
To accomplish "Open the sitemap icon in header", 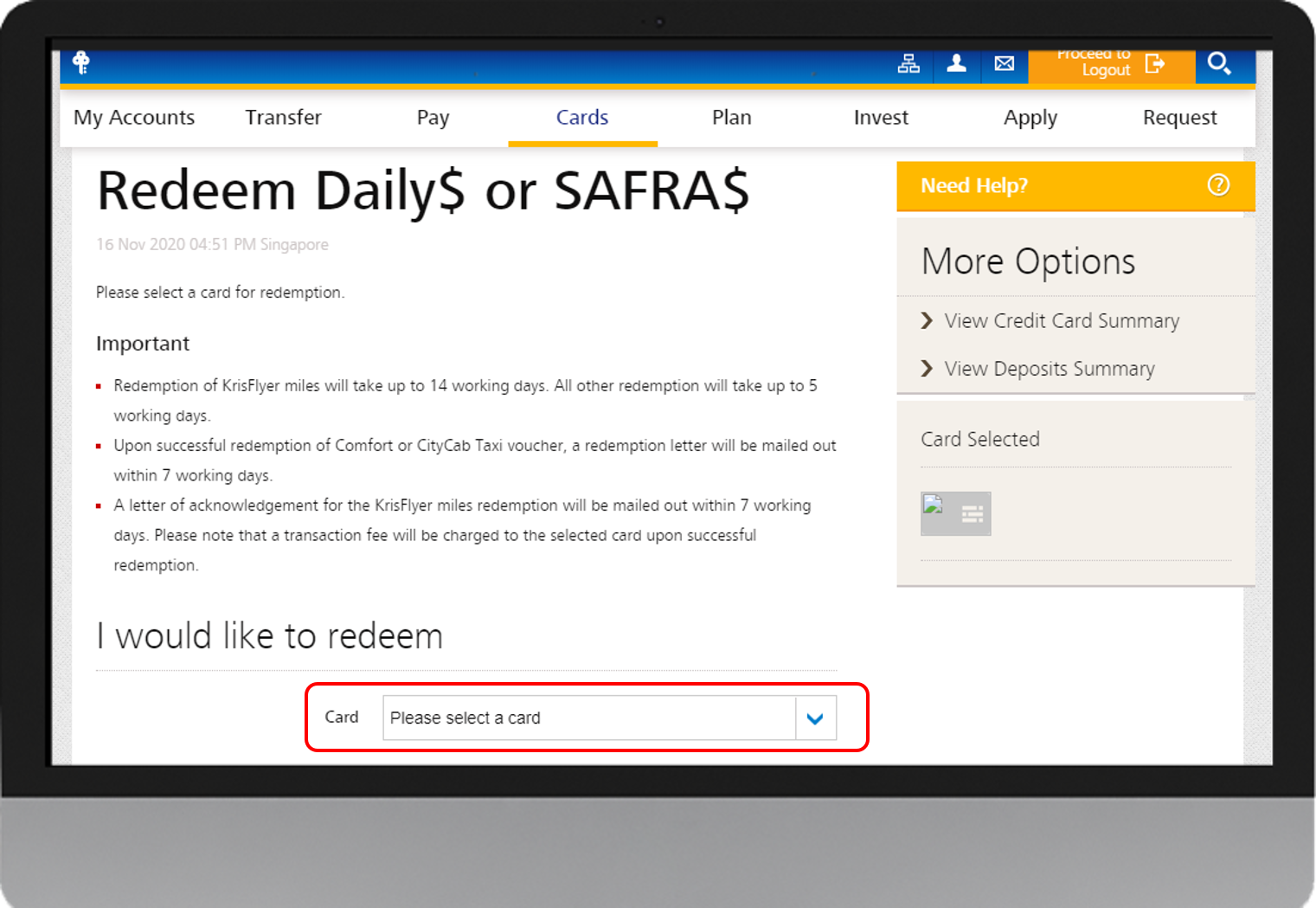I will (x=908, y=64).
